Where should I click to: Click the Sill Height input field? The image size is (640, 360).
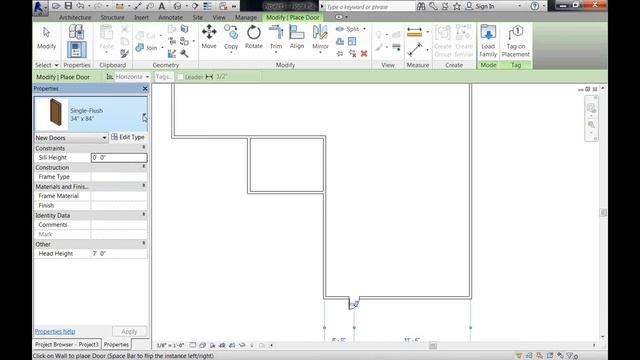point(119,158)
